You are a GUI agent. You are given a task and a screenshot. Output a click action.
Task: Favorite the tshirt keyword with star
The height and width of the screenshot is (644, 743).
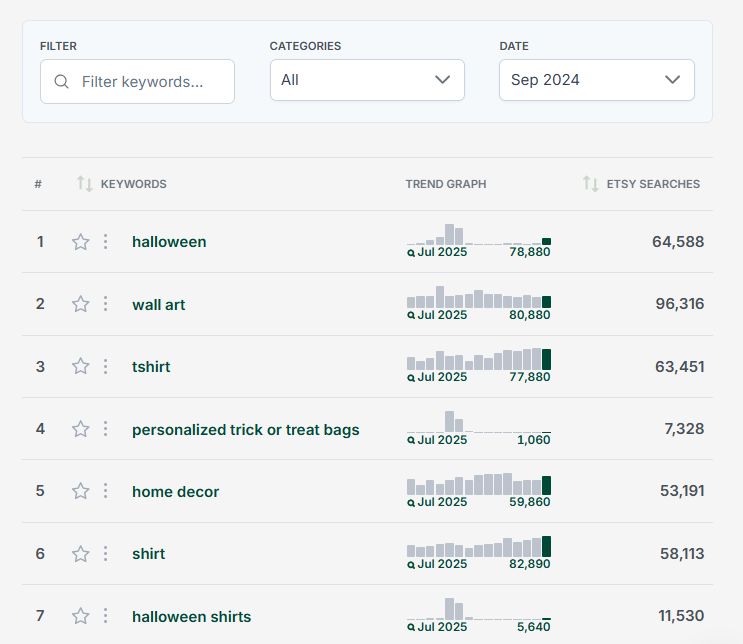(x=81, y=367)
